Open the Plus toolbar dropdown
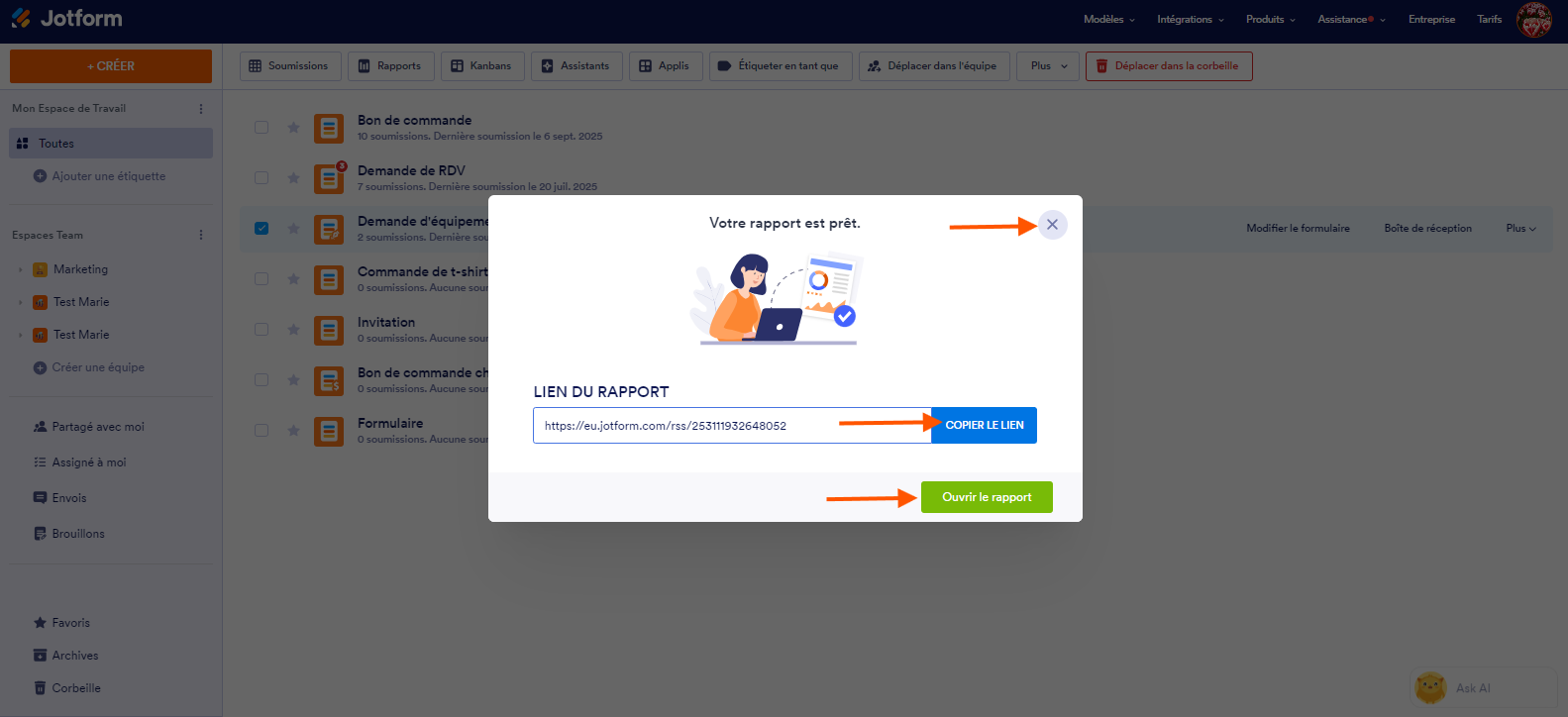Image resolution: width=1568 pixels, height=717 pixels. (1048, 66)
